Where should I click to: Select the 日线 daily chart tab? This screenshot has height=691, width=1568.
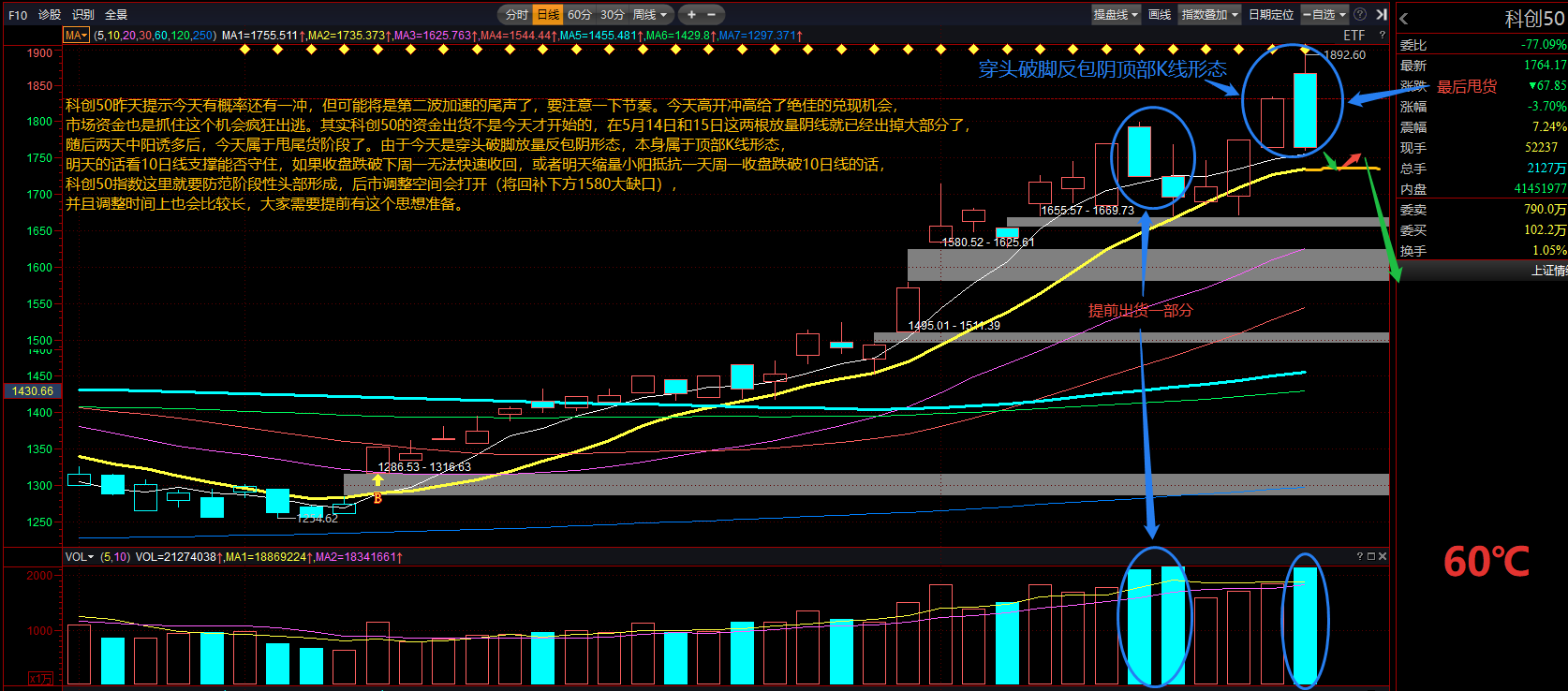click(x=548, y=14)
